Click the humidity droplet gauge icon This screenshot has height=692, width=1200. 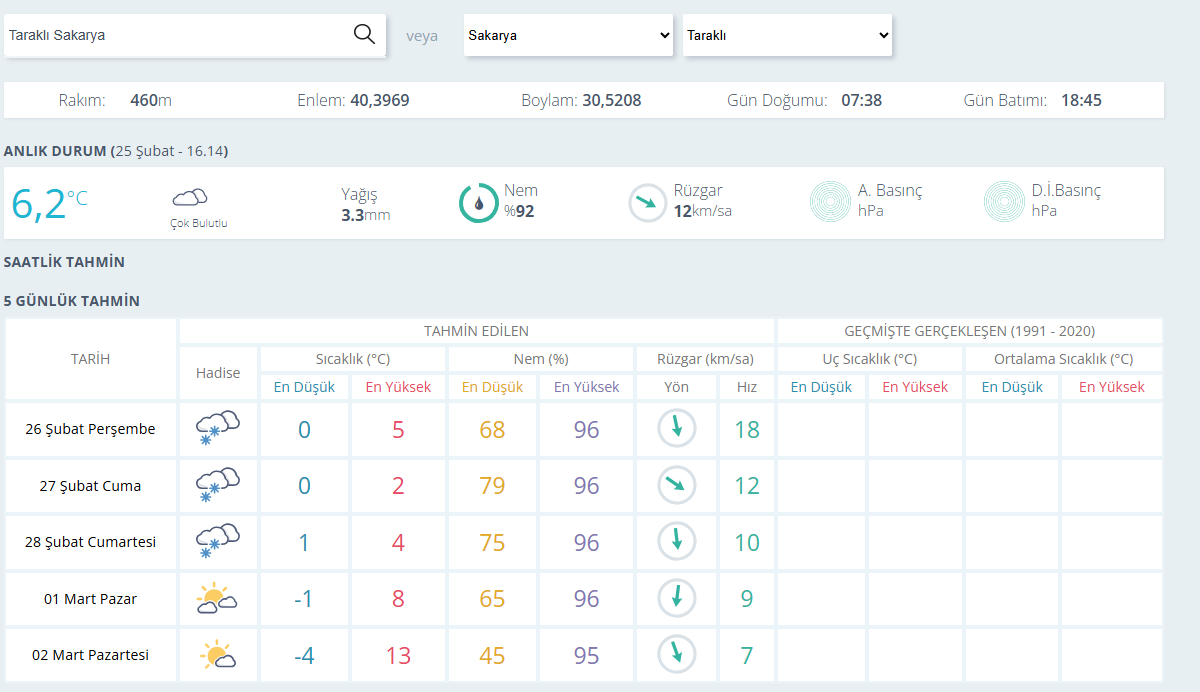(x=479, y=203)
